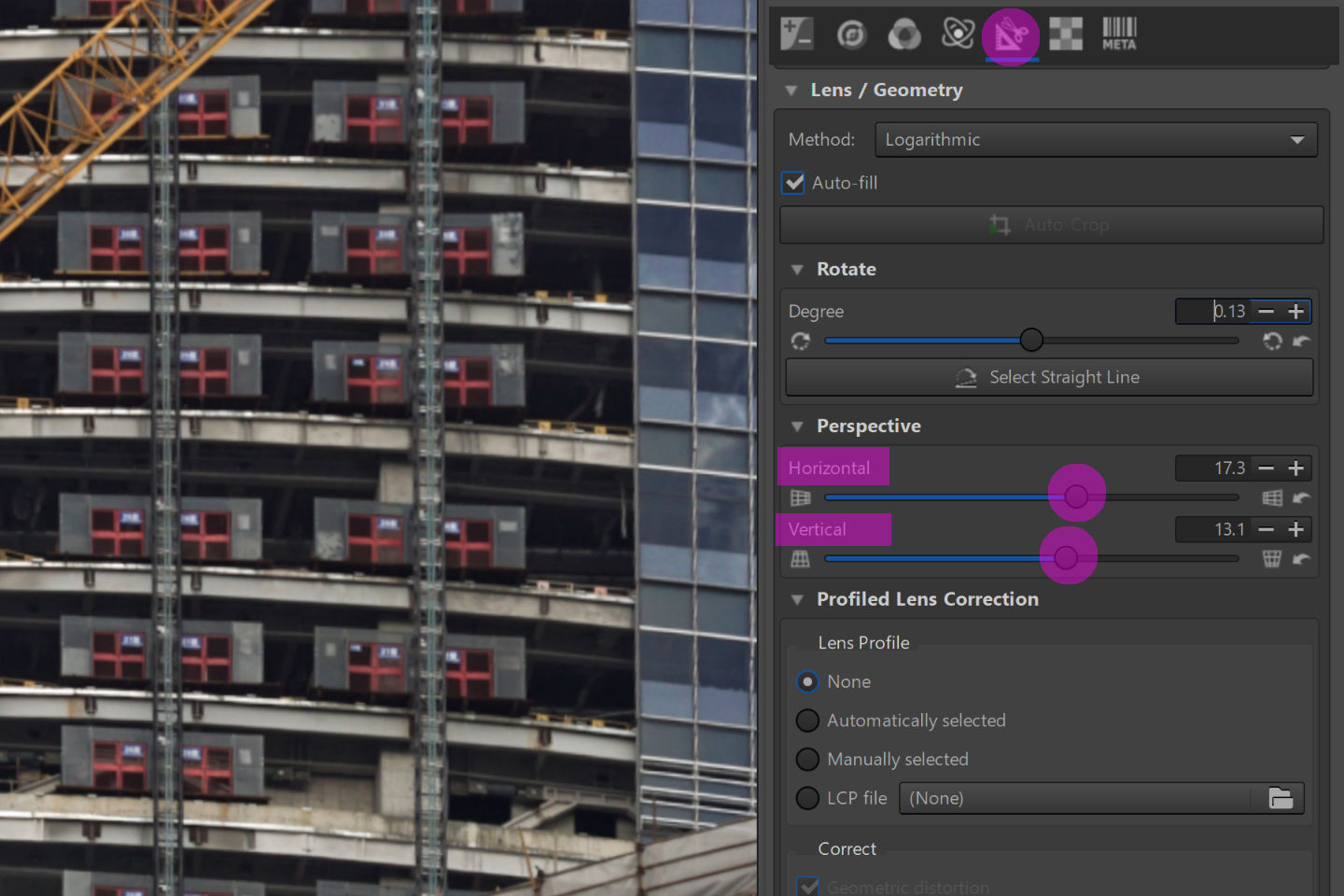Open the Raw tab

(x=1066, y=35)
